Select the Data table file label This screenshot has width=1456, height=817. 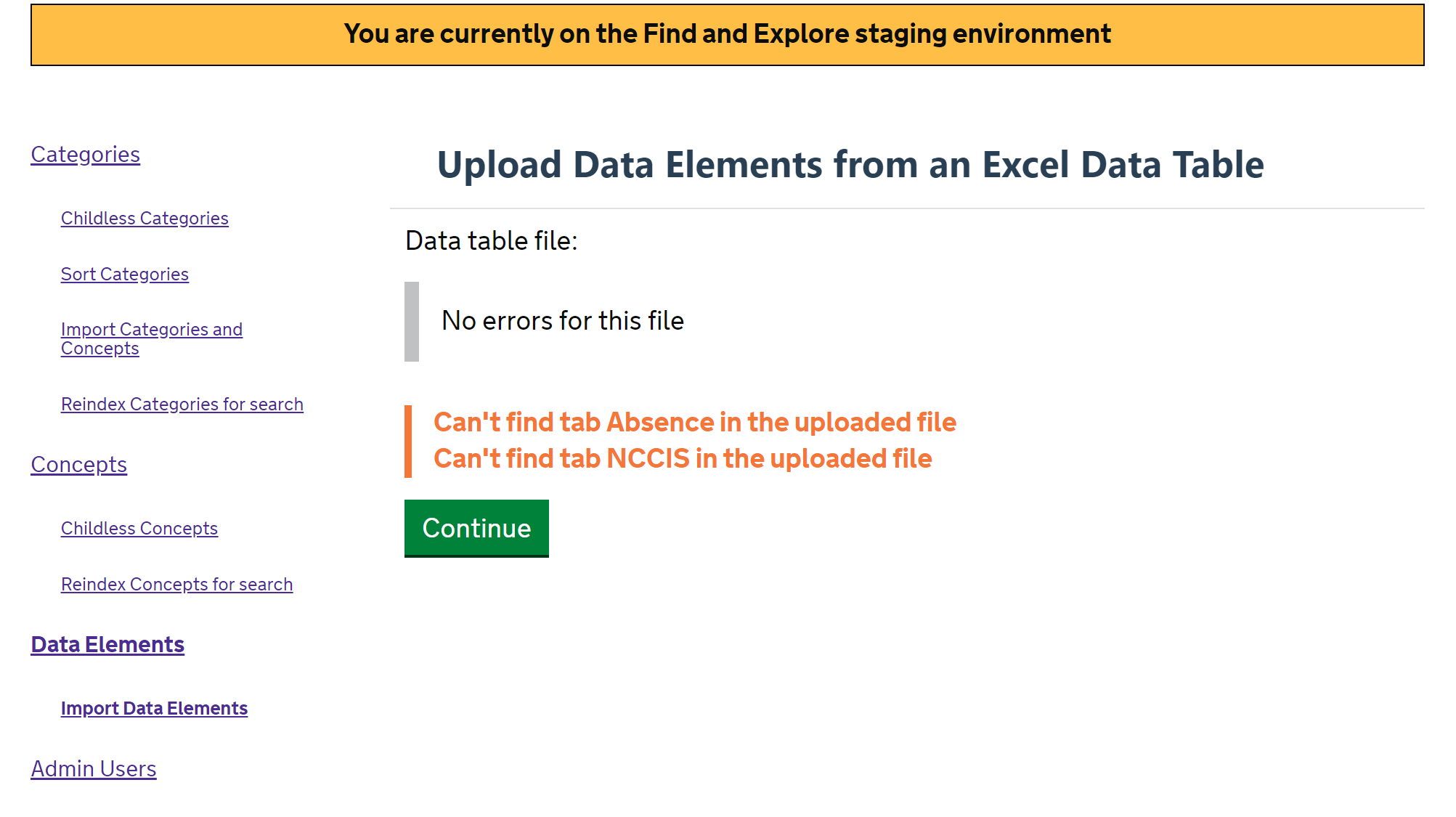(492, 240)
